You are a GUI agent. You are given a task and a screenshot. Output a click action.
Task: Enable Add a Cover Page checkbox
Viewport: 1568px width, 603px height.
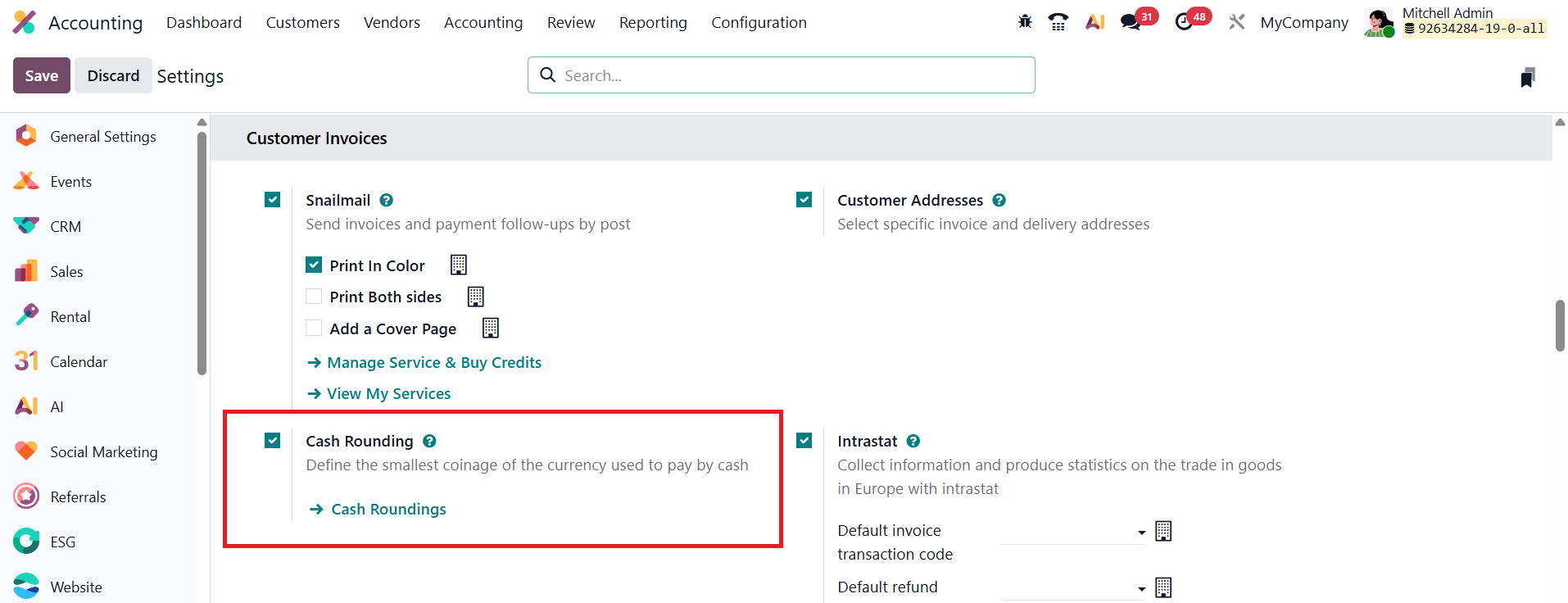(x=314, y=329)
